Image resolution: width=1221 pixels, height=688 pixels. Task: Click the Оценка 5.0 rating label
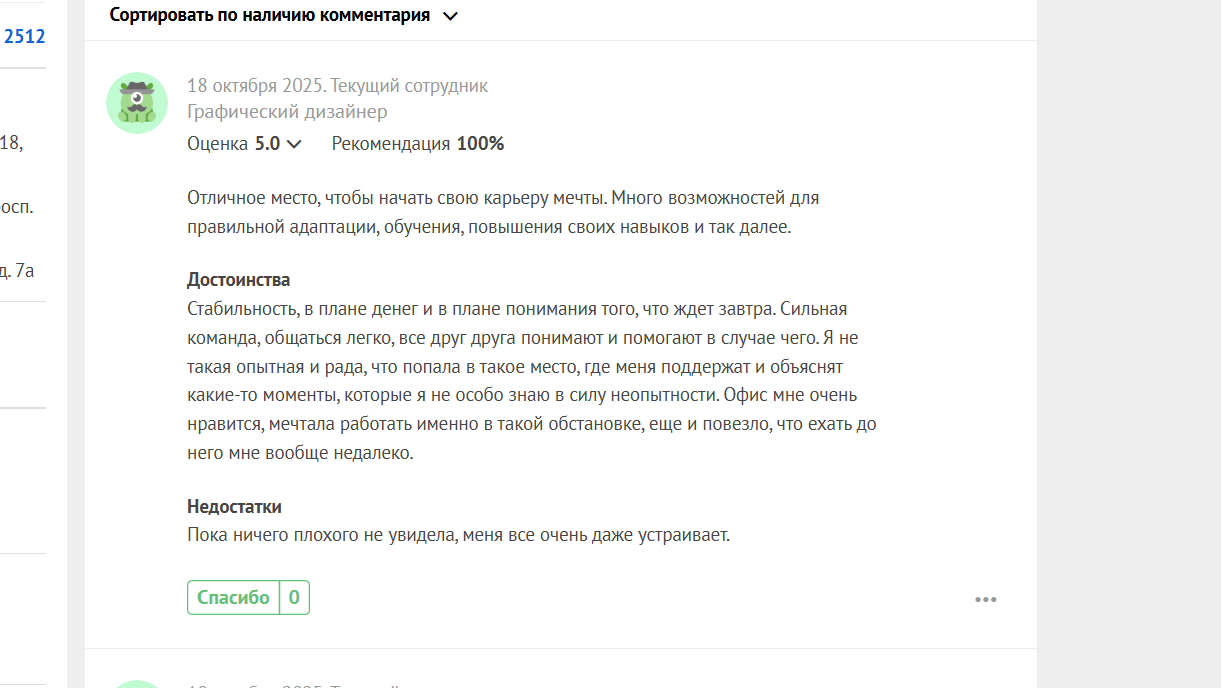(234, 144)
